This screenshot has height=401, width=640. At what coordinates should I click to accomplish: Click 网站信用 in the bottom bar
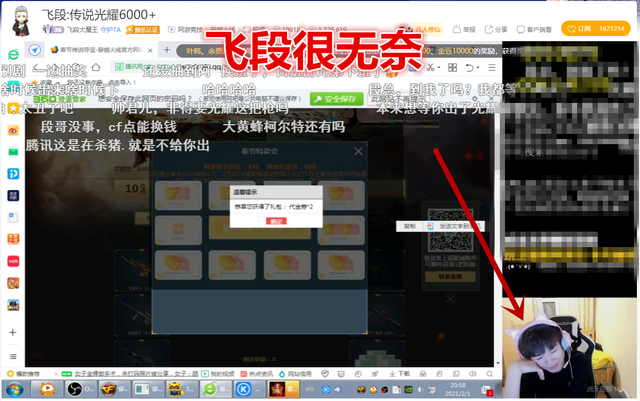(x=295, y=374)
